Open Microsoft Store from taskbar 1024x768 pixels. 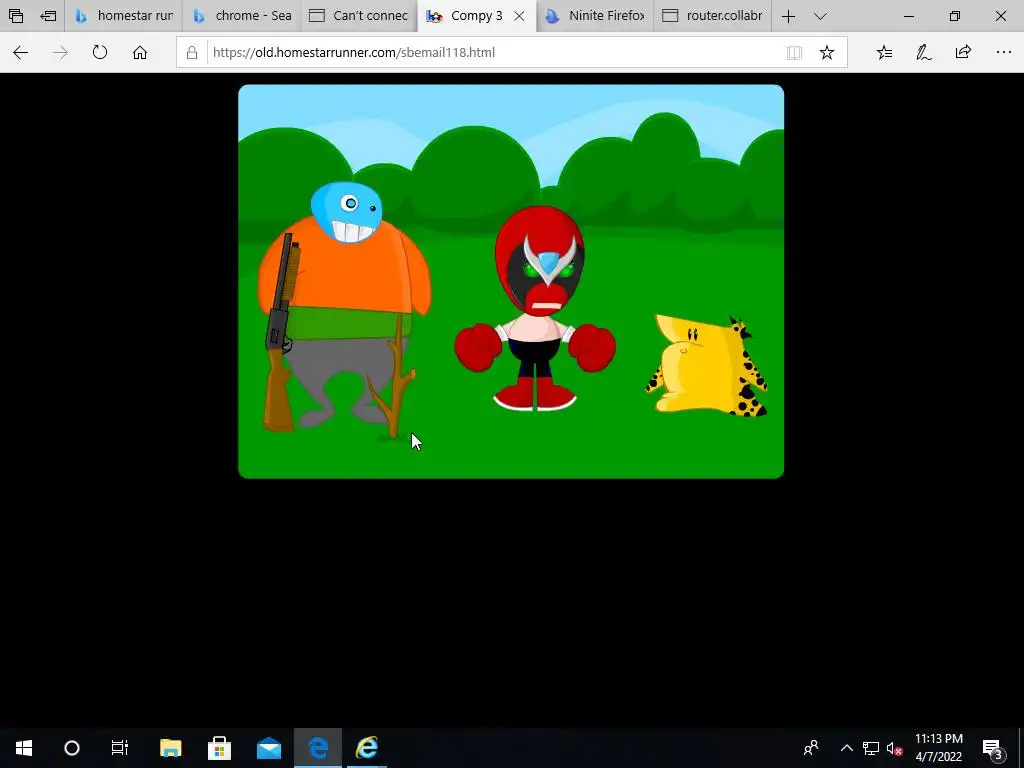219,748
